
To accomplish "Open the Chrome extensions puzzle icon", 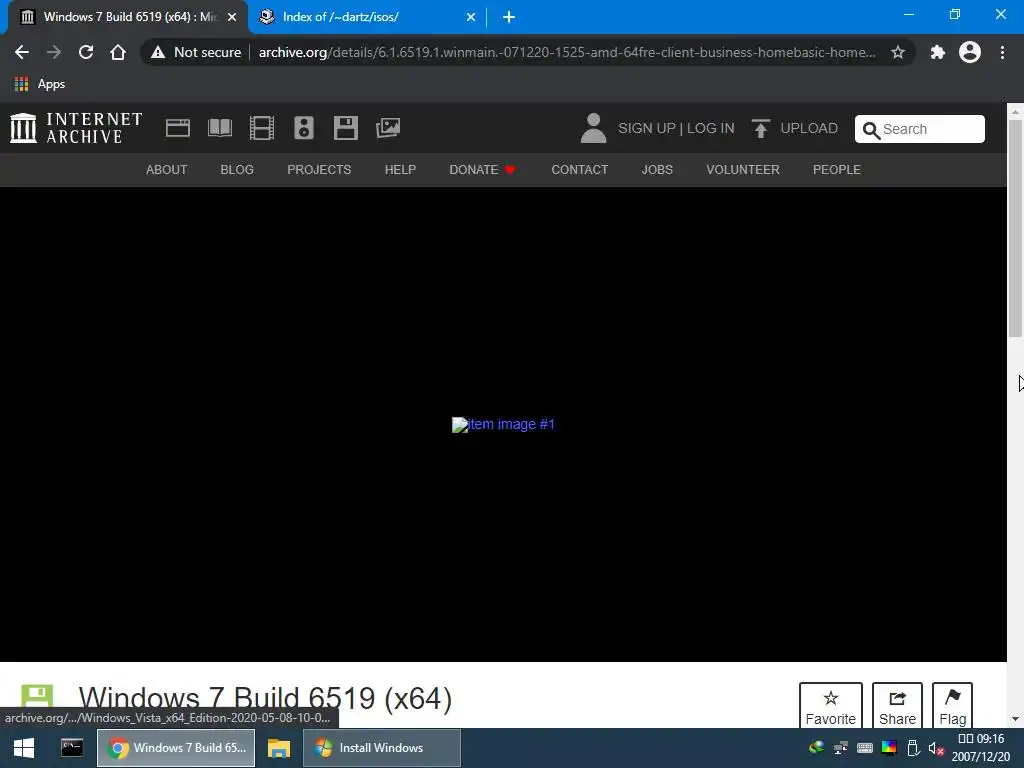I will point(938,52).
